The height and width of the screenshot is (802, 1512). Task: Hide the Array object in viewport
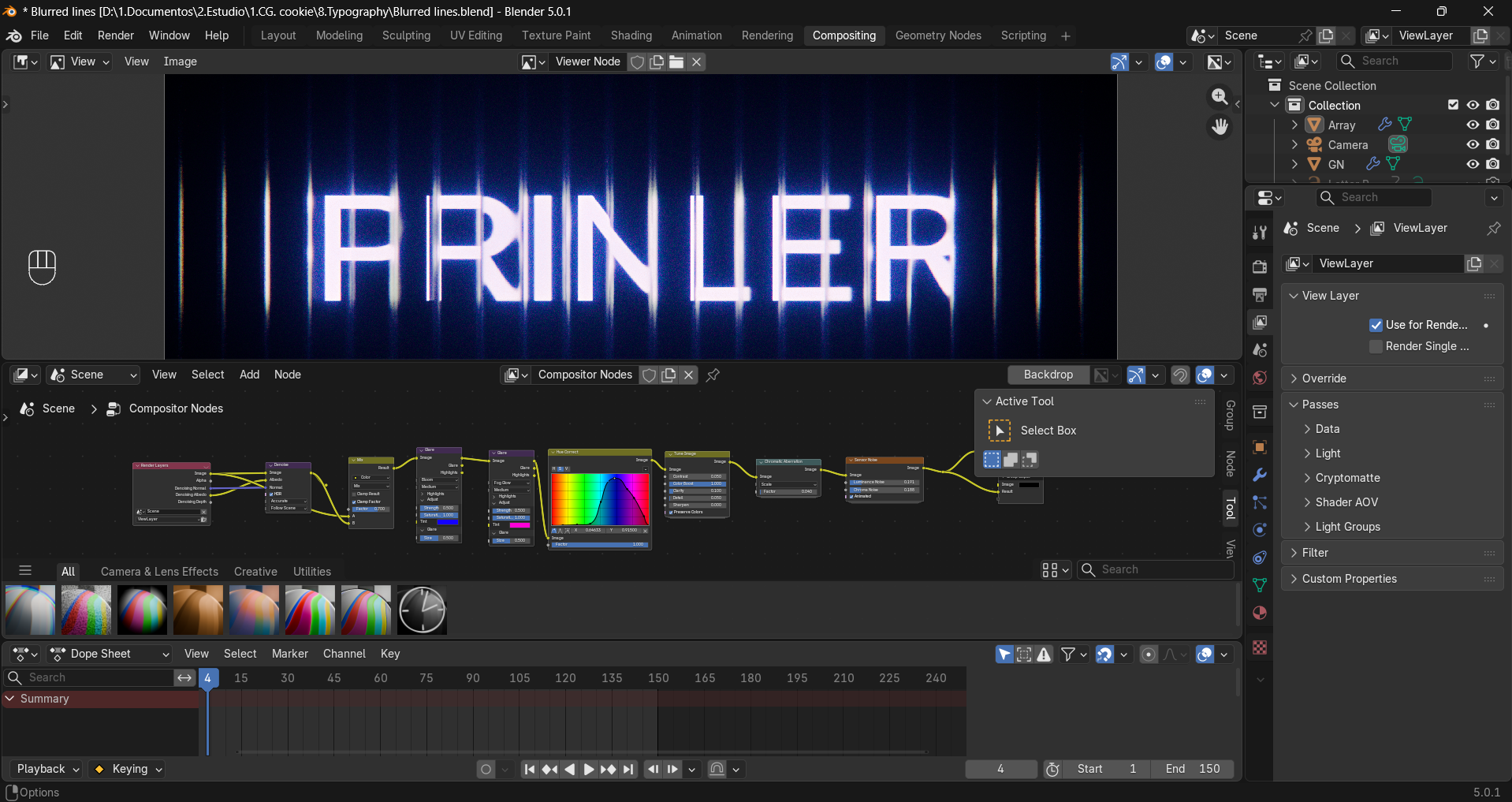click(x=1473, y=125)
